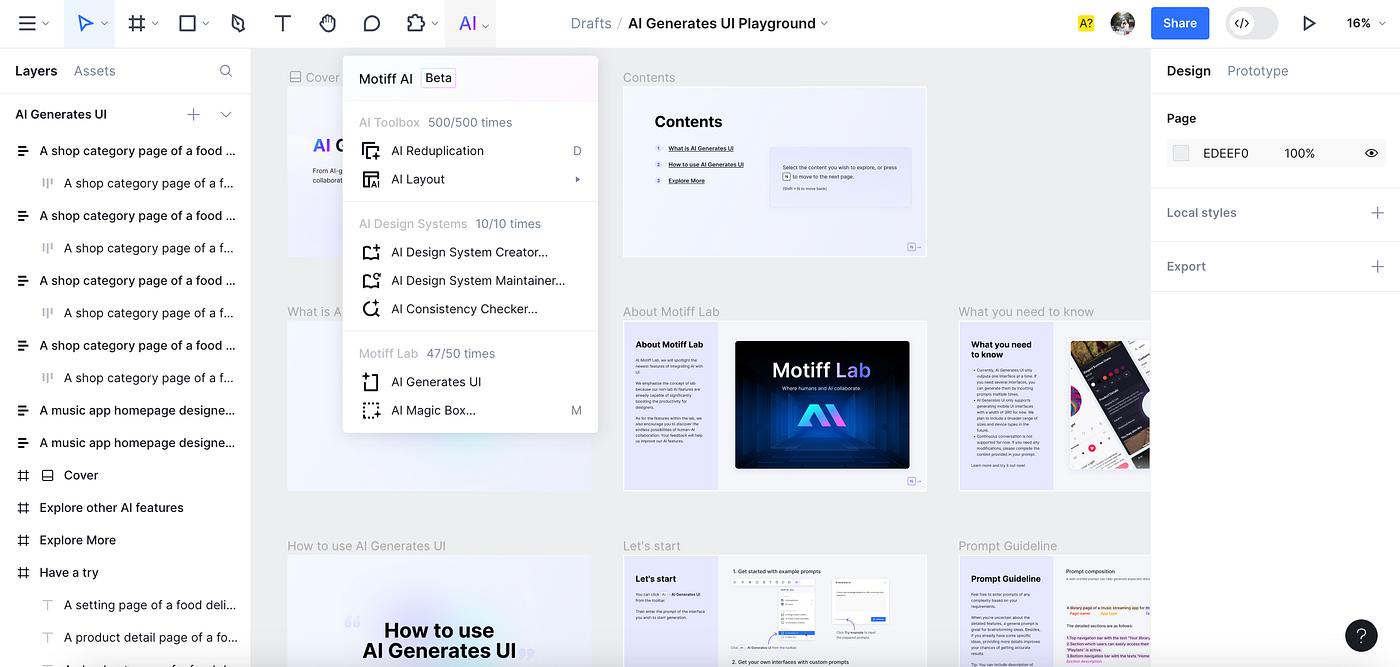Start presentation with play icon

(1309, 23)
